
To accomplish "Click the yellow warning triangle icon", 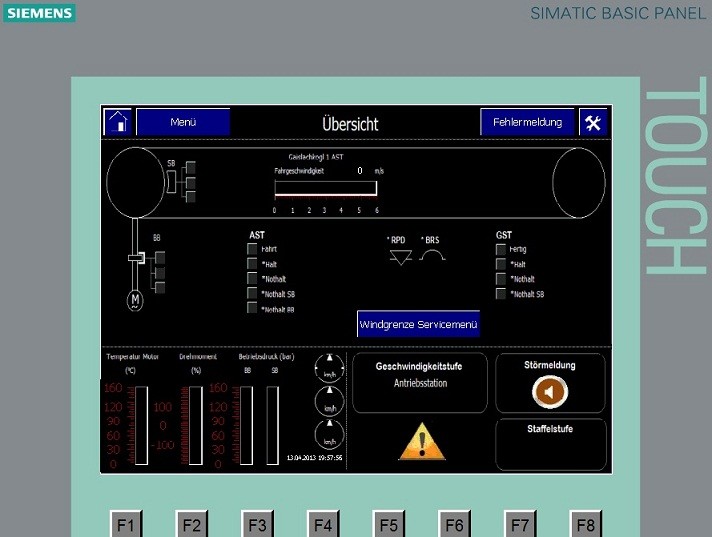I will 421,440.
